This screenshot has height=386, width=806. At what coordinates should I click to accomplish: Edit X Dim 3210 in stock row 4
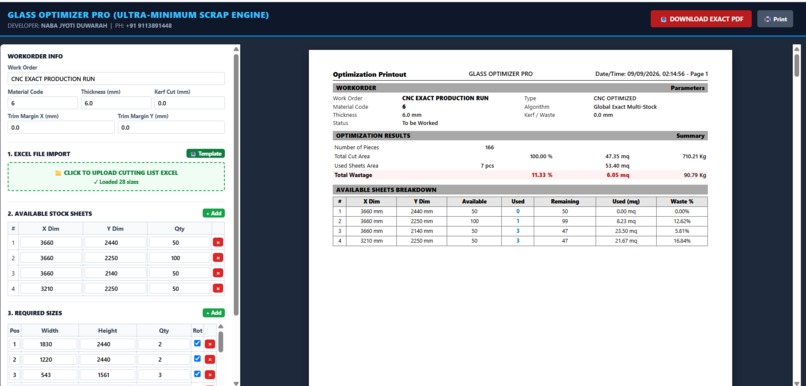tap(51, 288)
